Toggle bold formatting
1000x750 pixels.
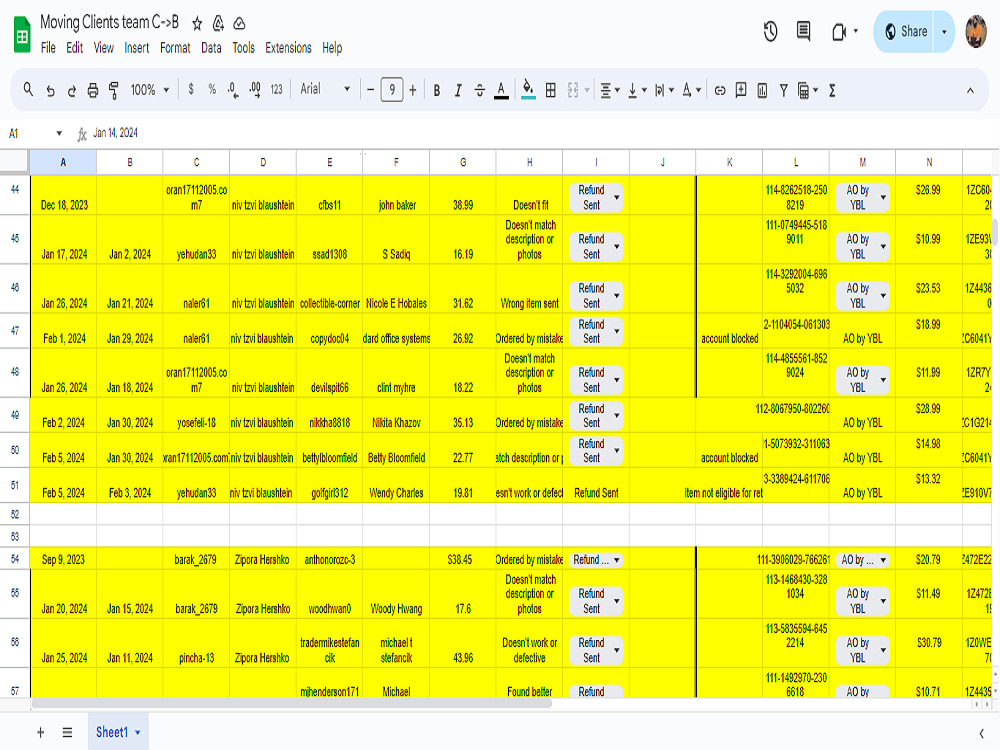click(x=437, y=91)
